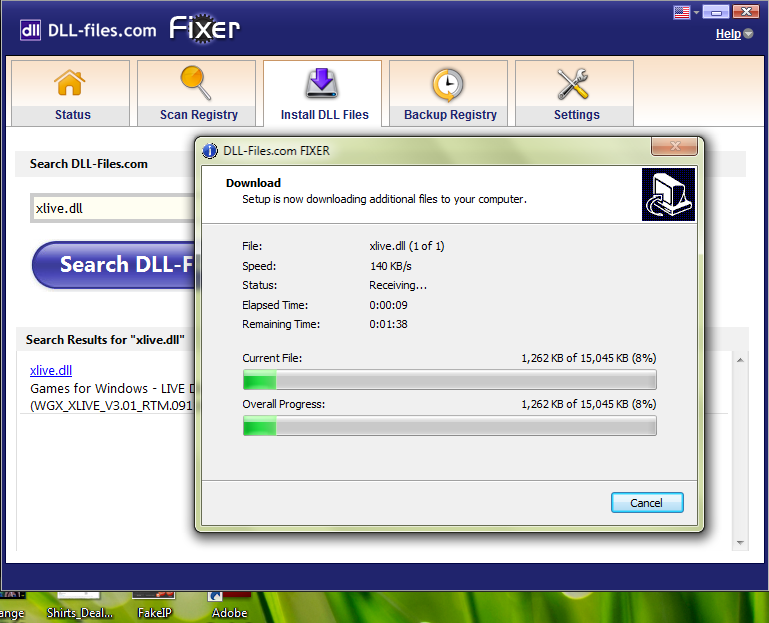
Task: Cancel the xlive.dll download
Action: tap(647, 503)
